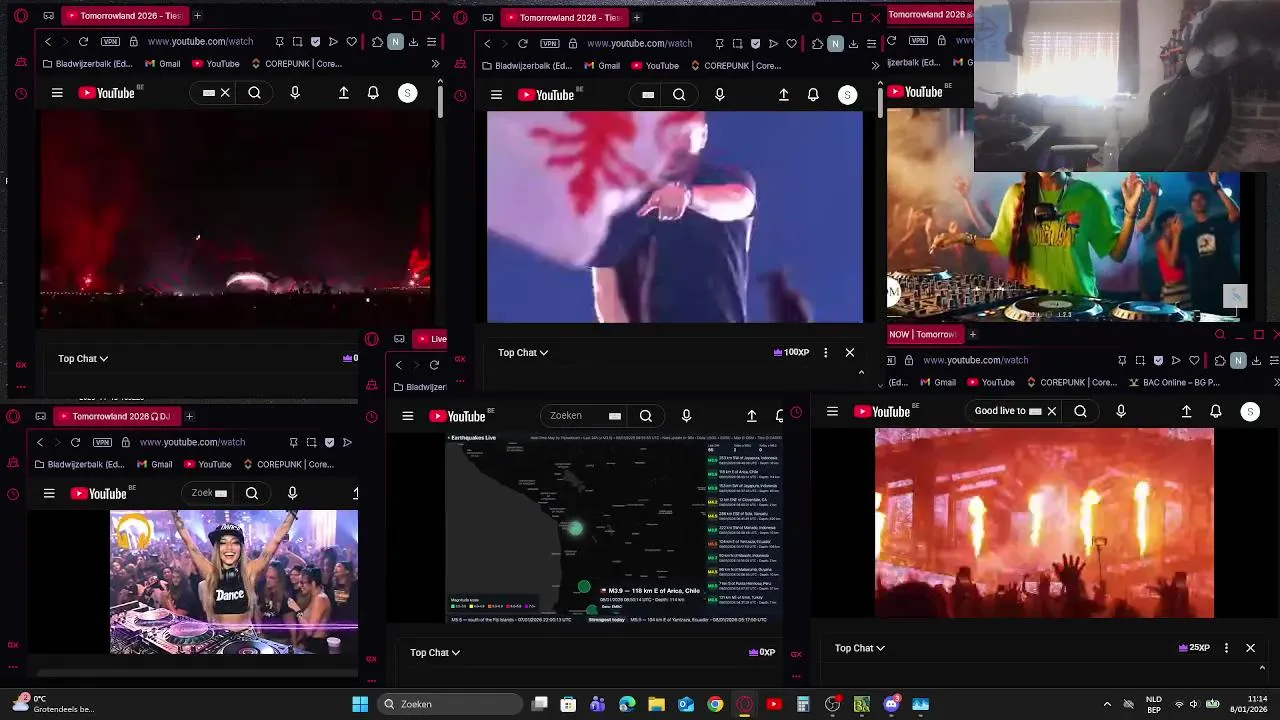
Task: Open chat options dots beside 100XP
Action: coord(825,352)
